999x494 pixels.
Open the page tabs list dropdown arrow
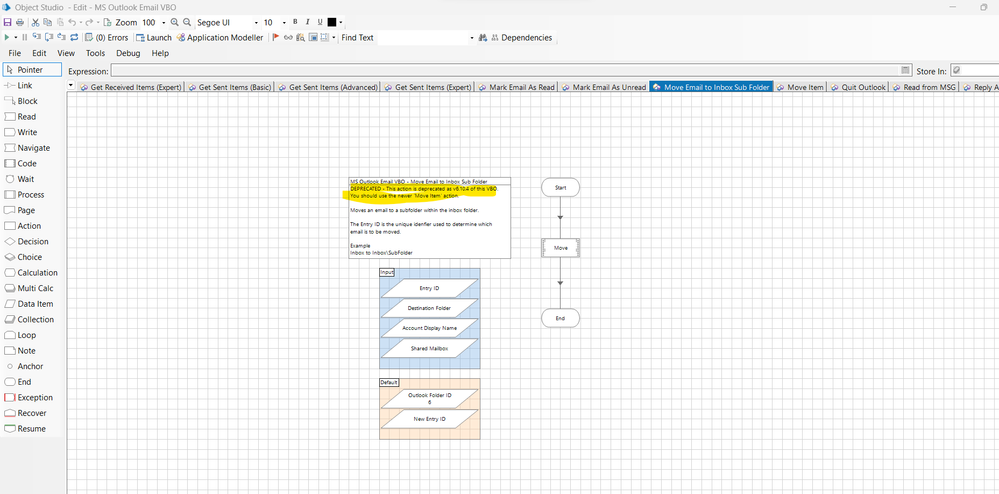pos(71,85)
